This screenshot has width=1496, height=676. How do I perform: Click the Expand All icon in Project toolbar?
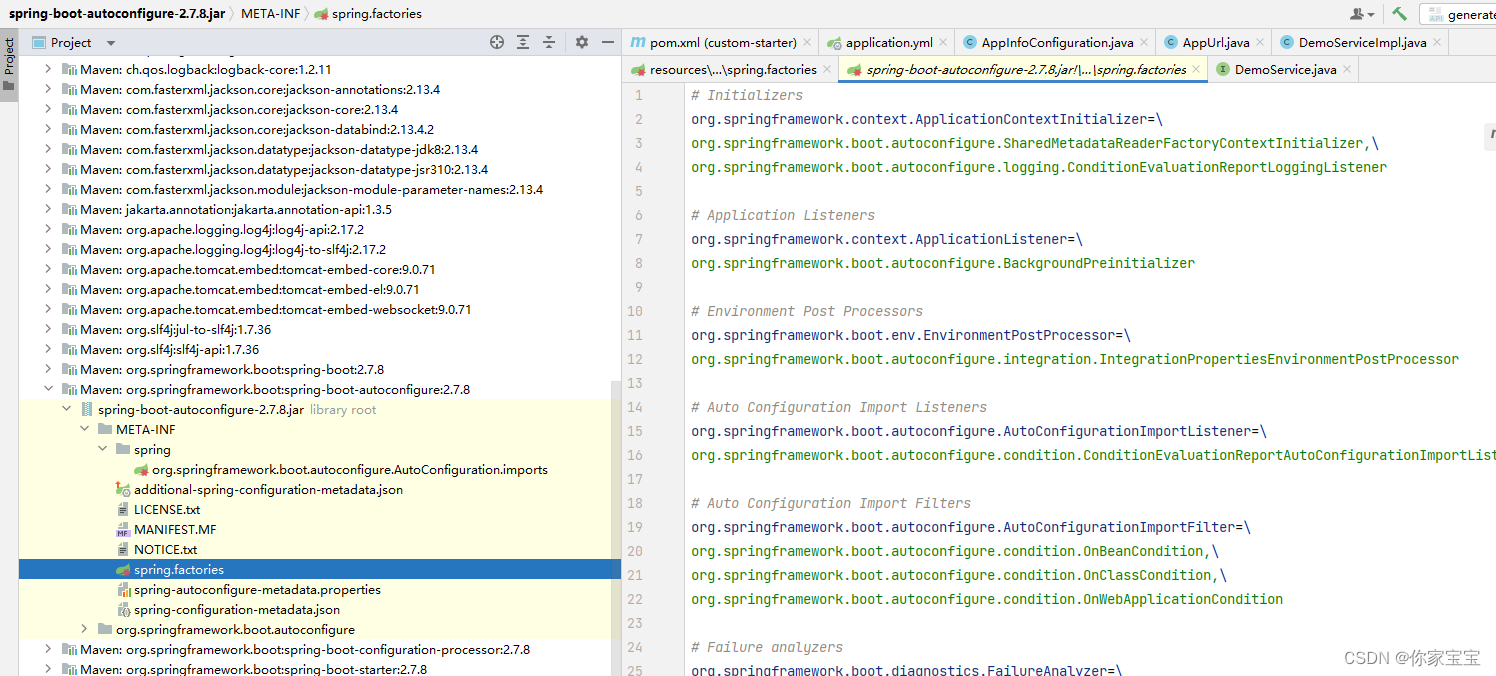(523, 43)
